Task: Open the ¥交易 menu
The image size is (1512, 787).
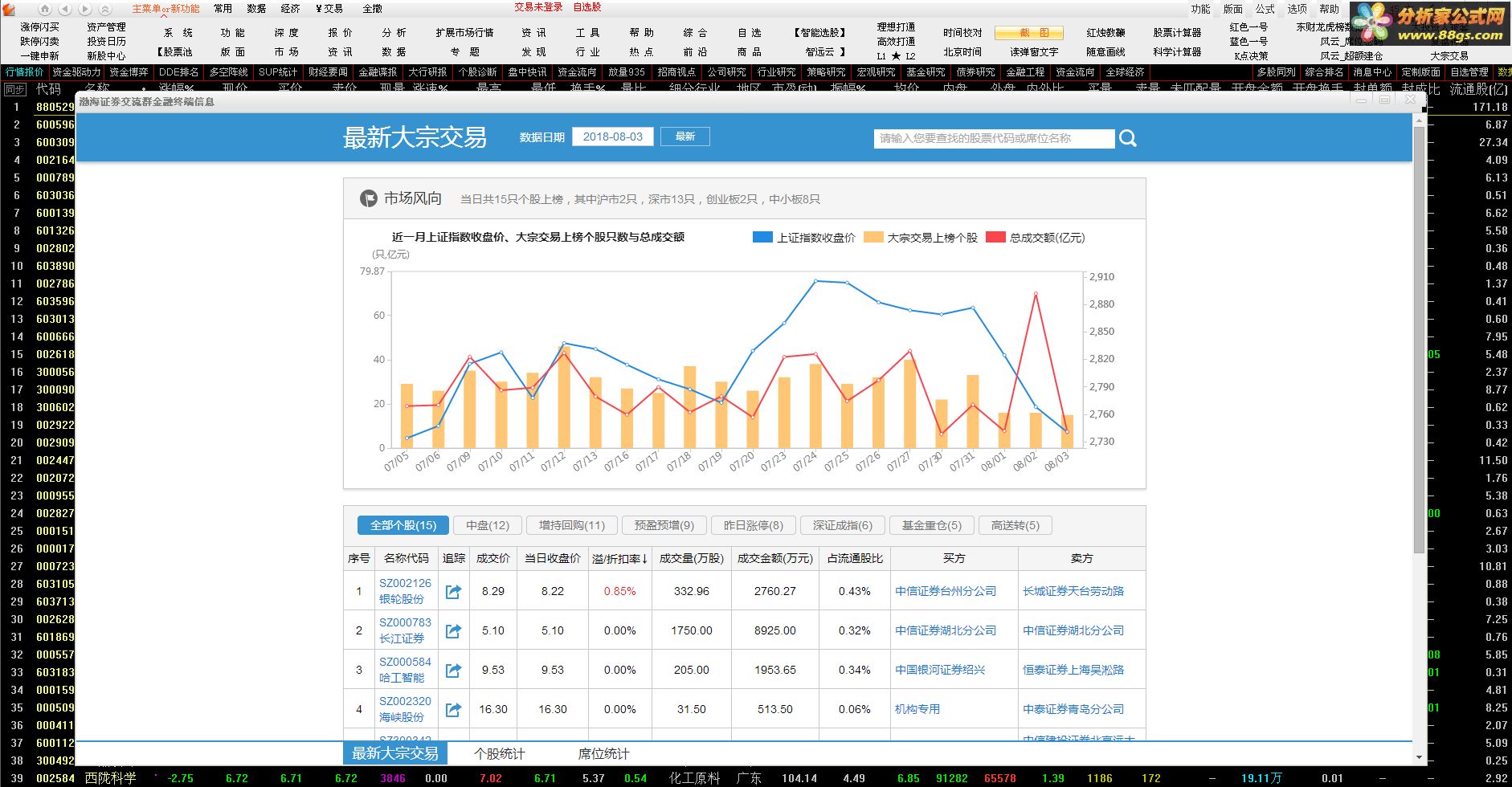Action: 329,9
